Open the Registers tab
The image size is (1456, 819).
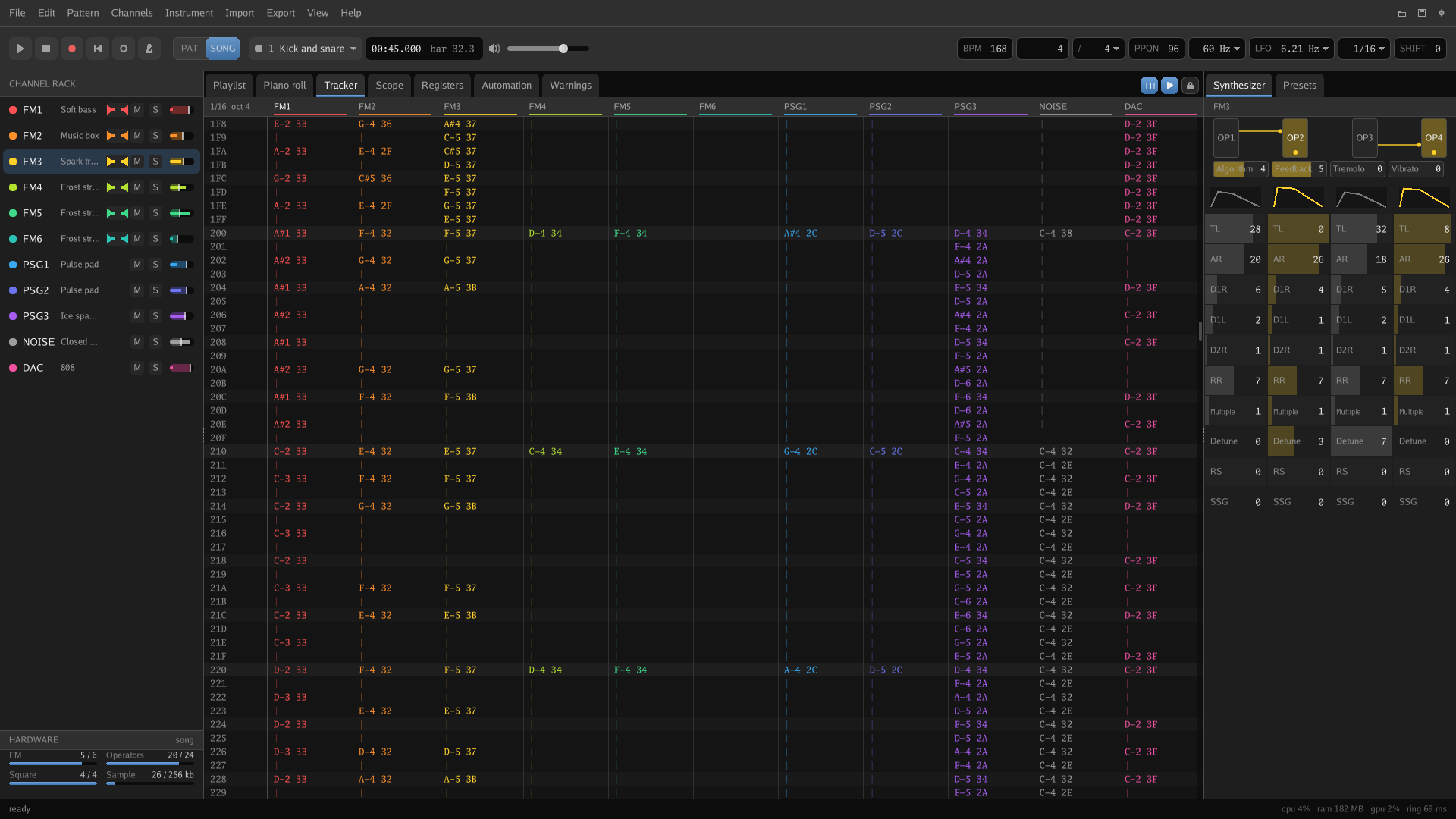click(x=442, y=86)
